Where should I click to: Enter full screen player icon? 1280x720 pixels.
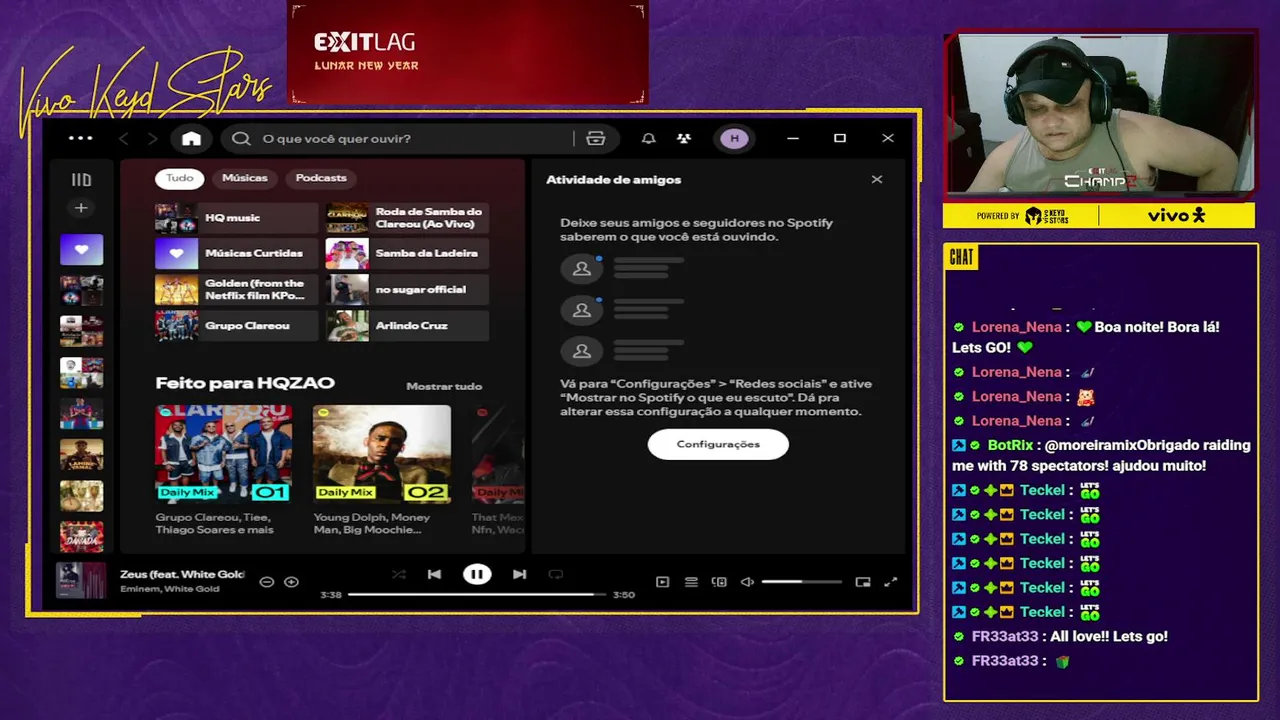(x=891, y=582)
